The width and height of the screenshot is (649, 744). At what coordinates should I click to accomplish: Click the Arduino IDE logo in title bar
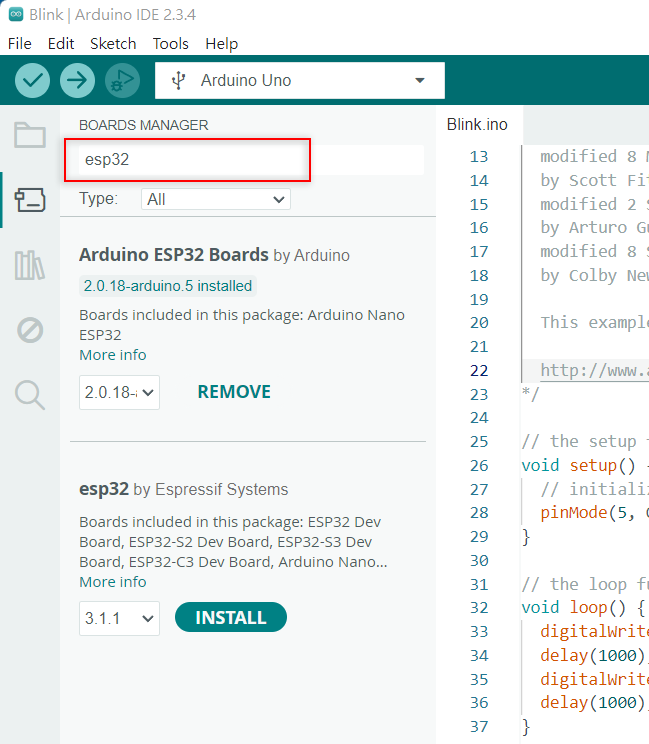pos(16,14)
